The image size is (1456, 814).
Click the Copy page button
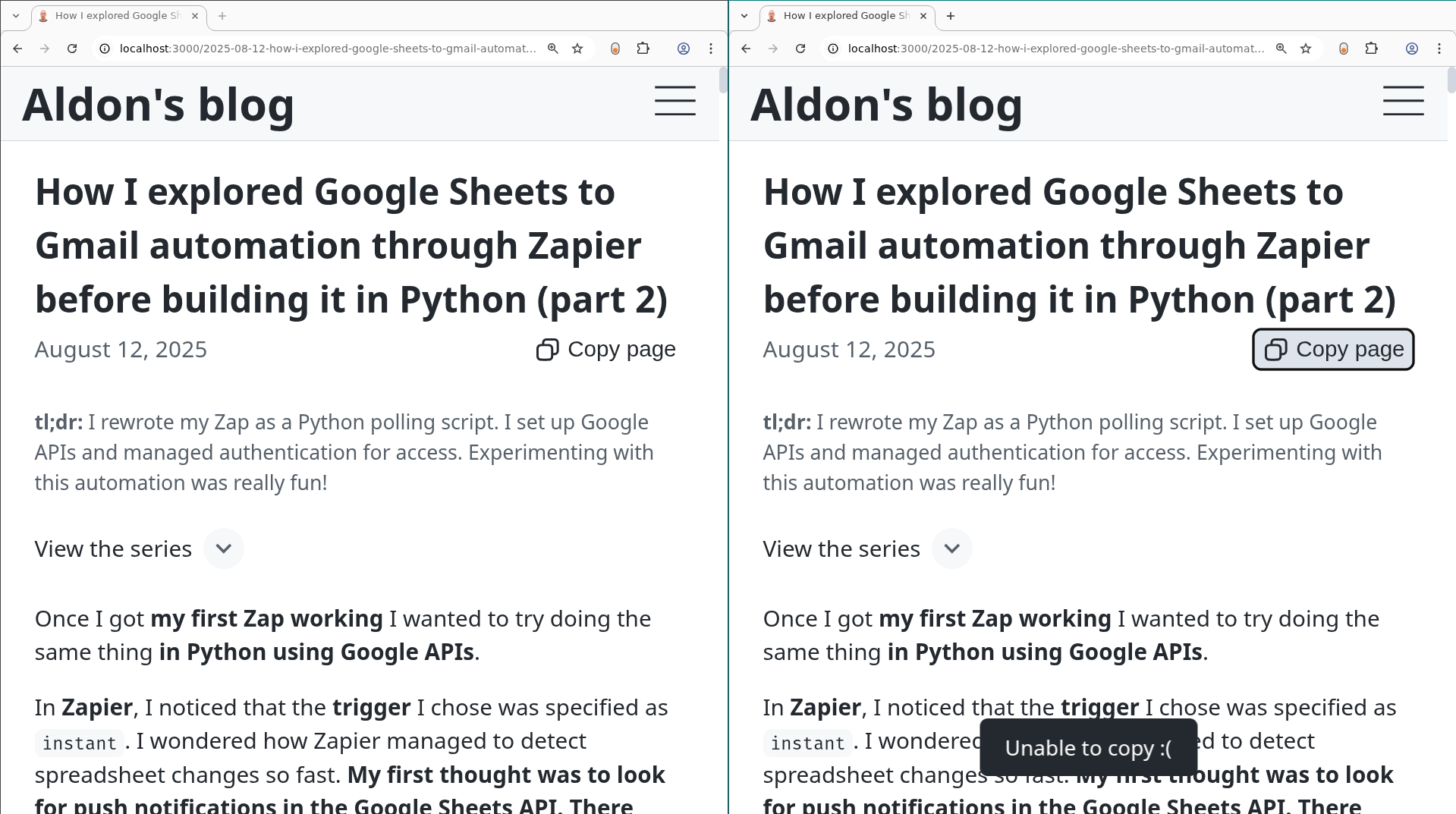[1332, 349]
